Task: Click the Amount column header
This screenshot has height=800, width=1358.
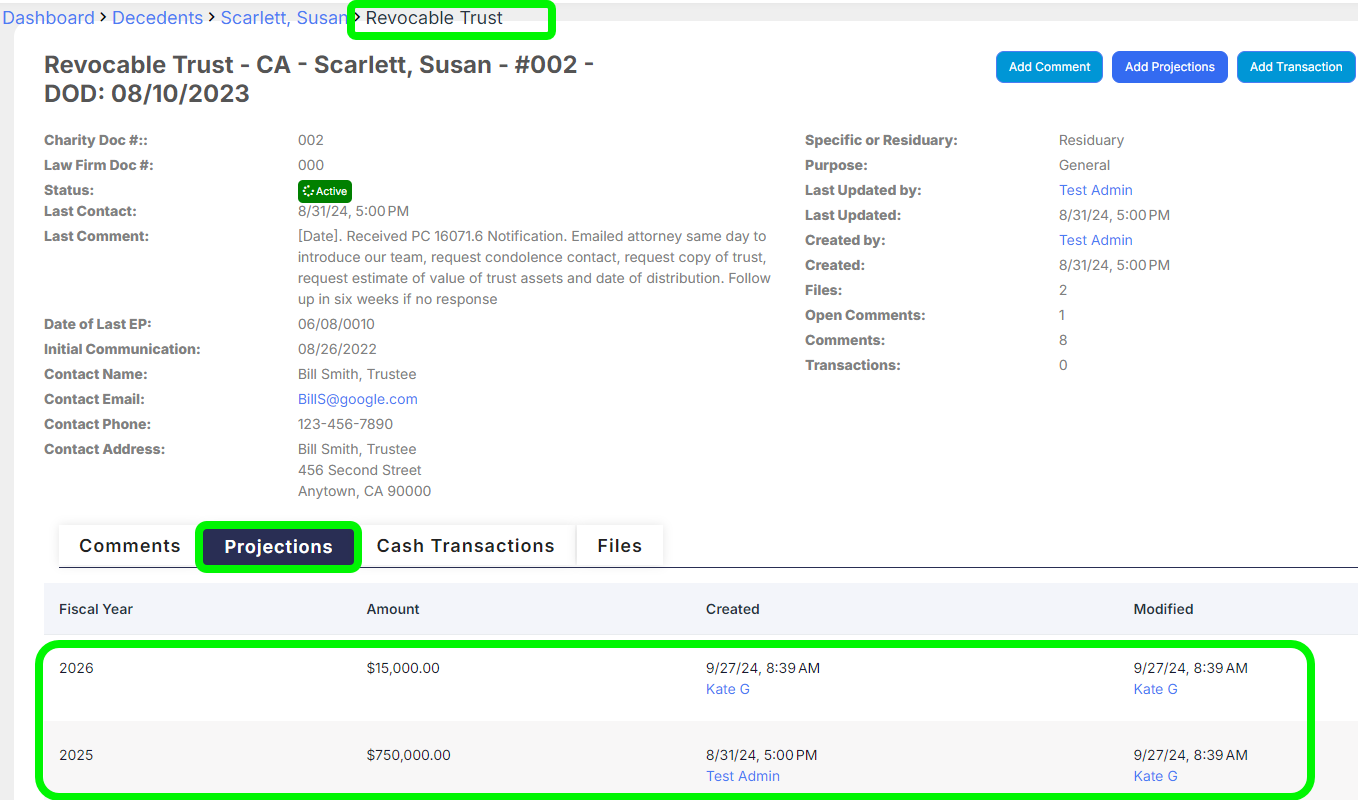Action: click(x=393, y=609)
